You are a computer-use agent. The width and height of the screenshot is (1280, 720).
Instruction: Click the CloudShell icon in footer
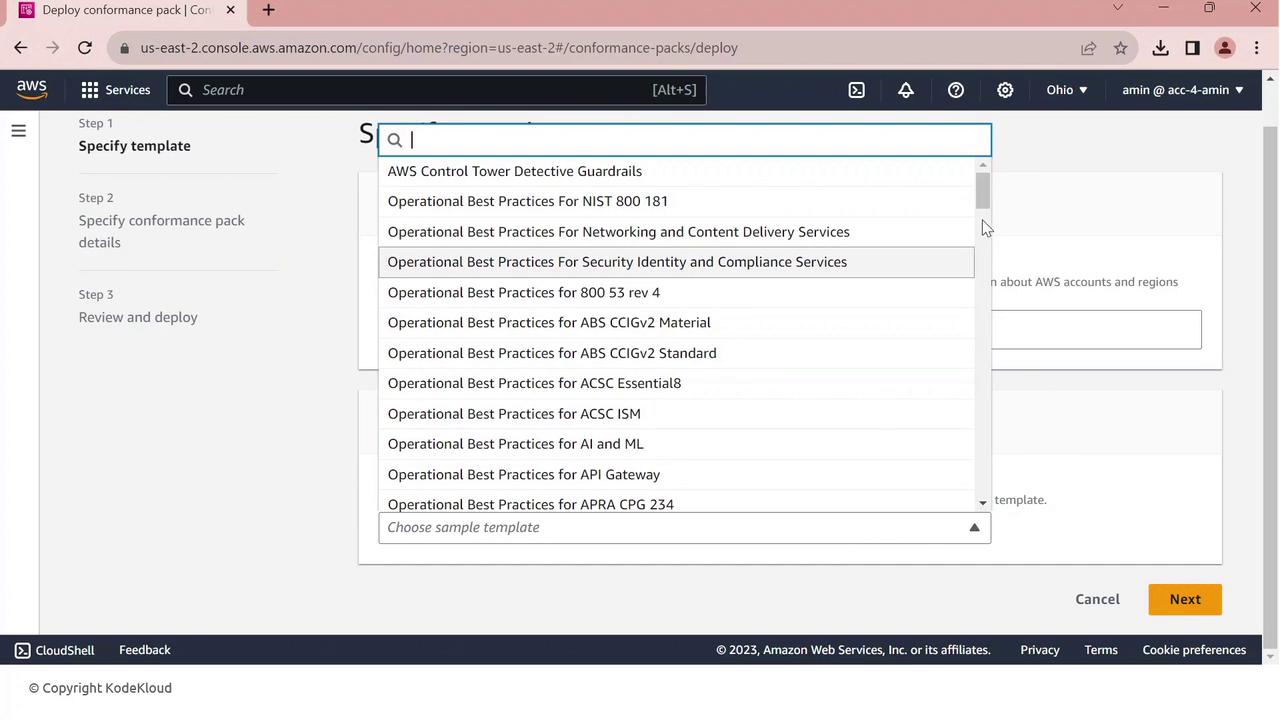(22, 650)
